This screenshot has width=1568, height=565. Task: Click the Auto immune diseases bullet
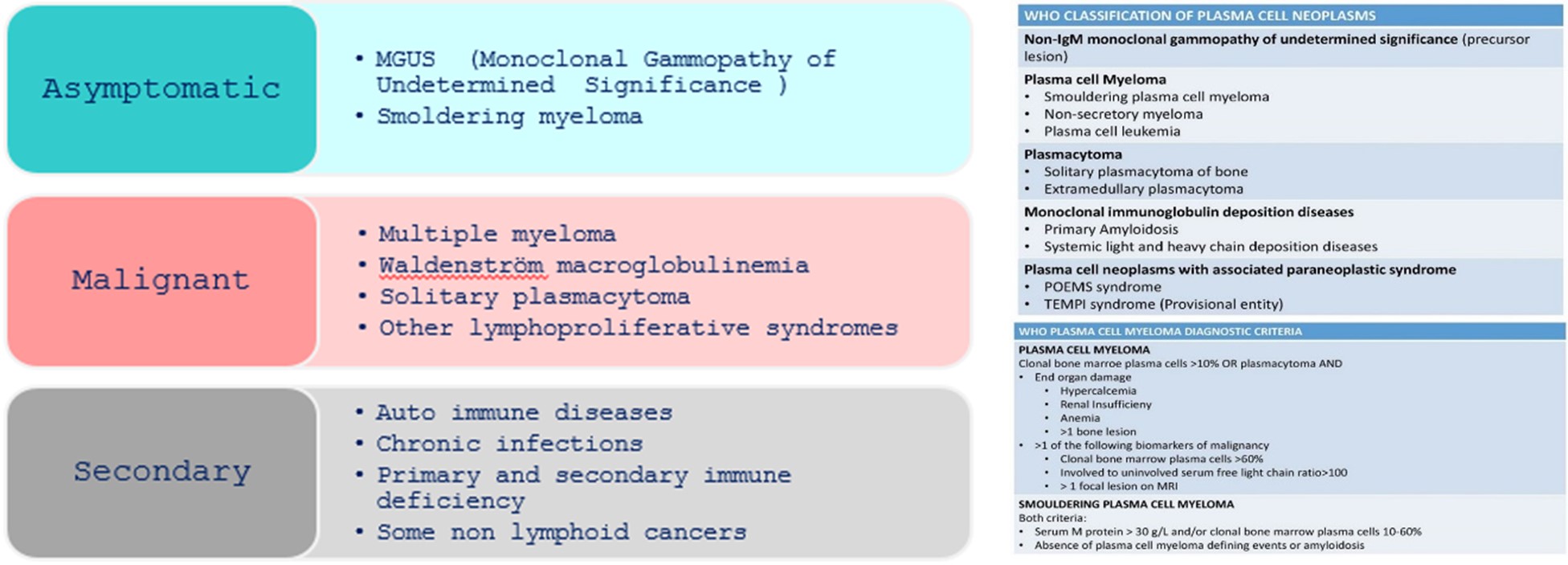pos(525,412)
